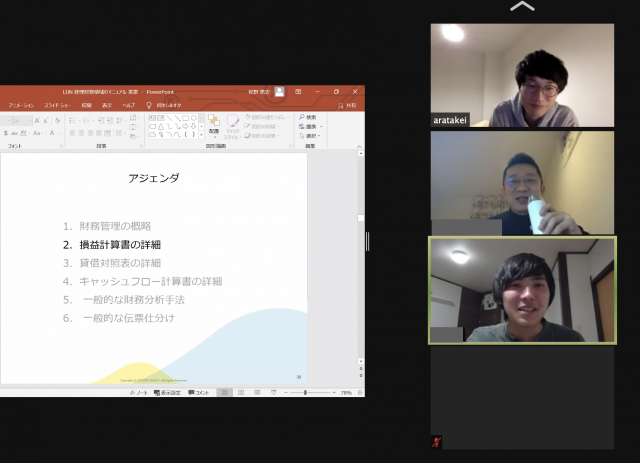Convert to SmartArt icon

click(x=134, y=136)
